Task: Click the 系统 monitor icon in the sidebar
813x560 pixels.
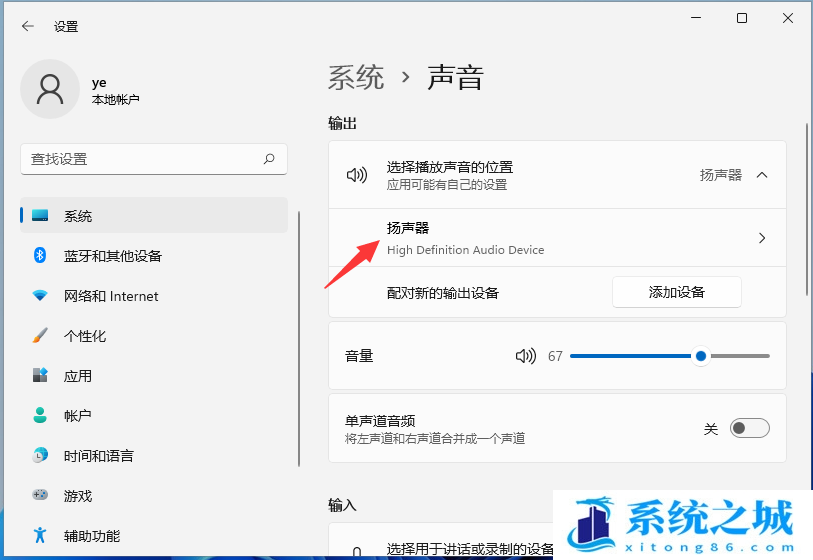Action: 40,215
